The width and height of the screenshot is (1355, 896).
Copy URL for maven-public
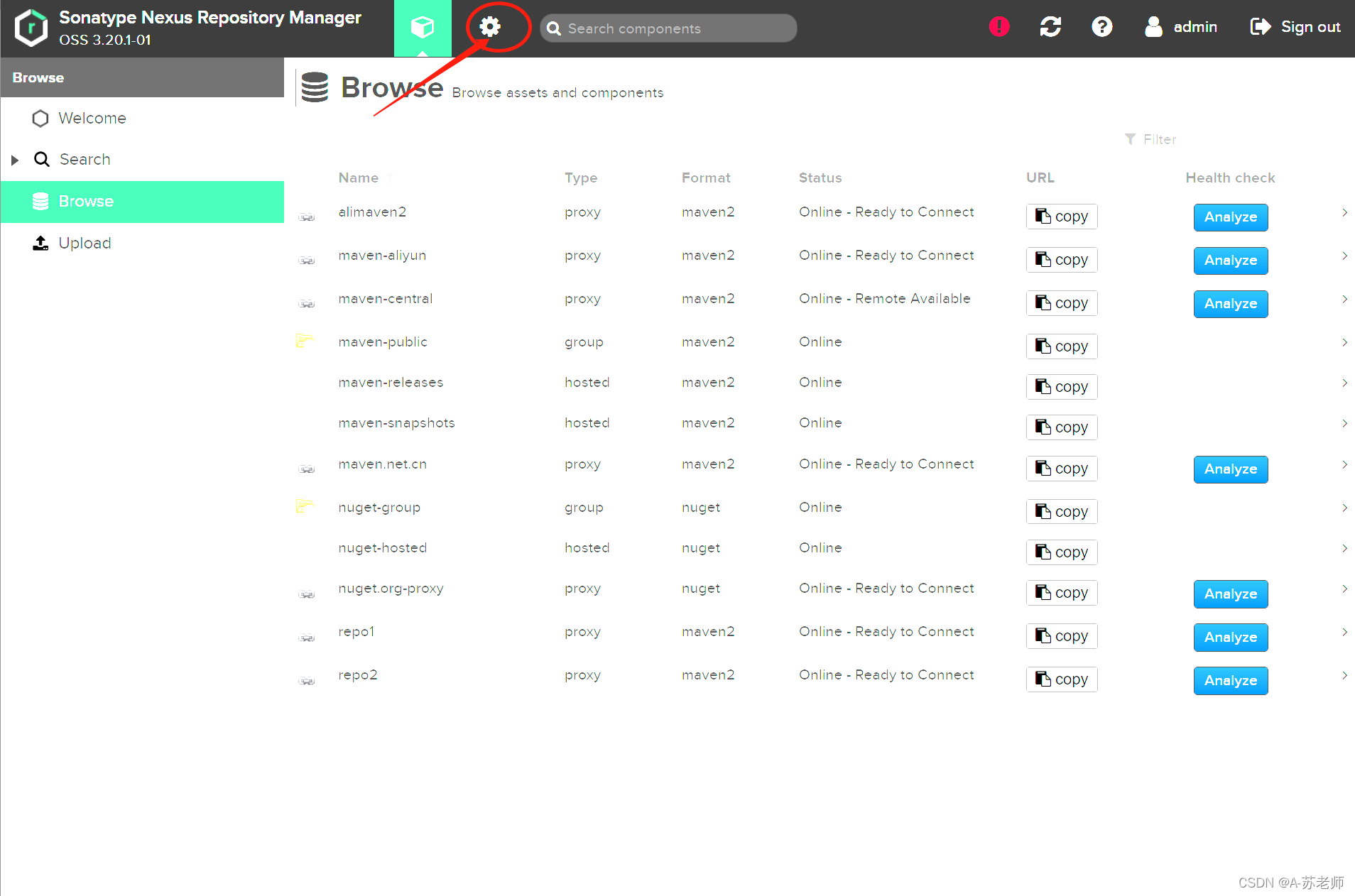pyautogui.click(x=1062, y=346)
